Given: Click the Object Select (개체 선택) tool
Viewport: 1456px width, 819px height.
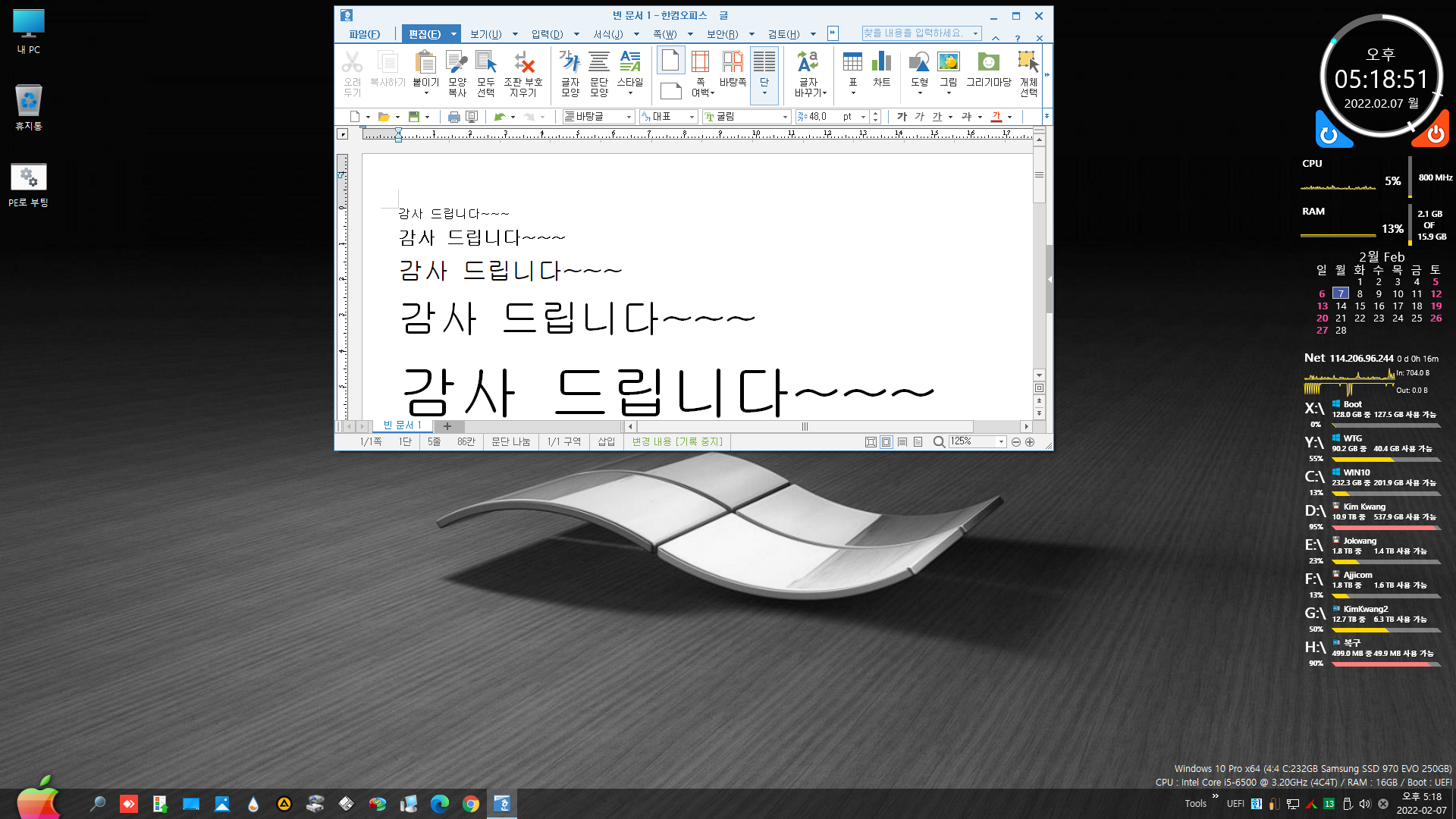Looking at the screenshot, I should pos(1028,74).
